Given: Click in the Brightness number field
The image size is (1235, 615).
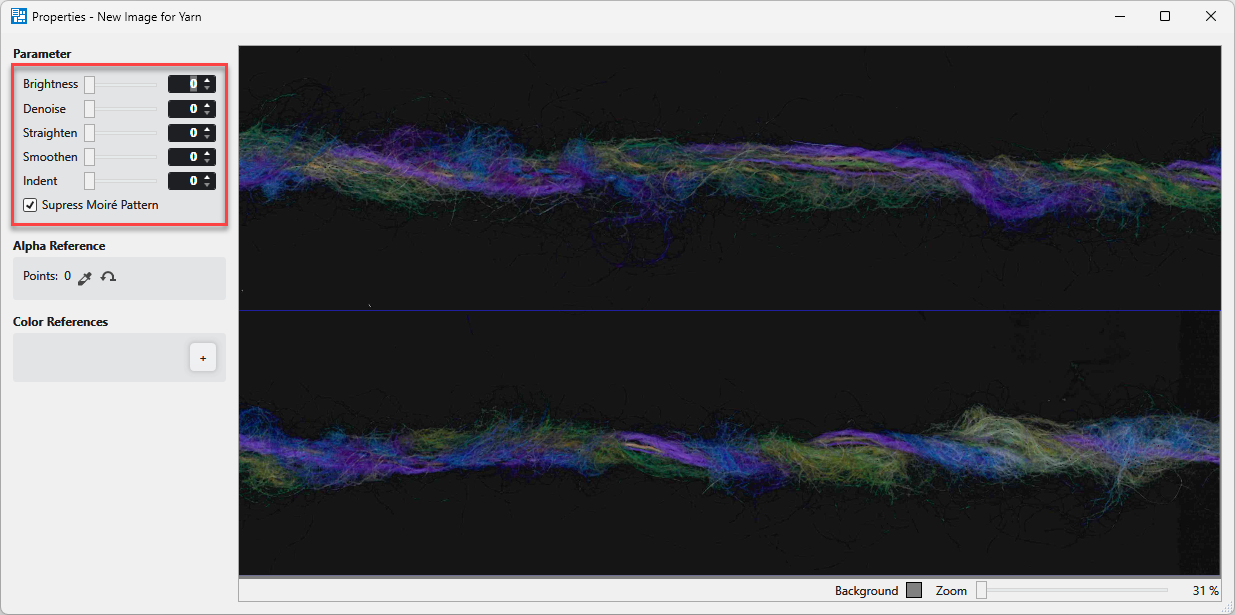Looking at the screenshot, I should click(184, 84).
